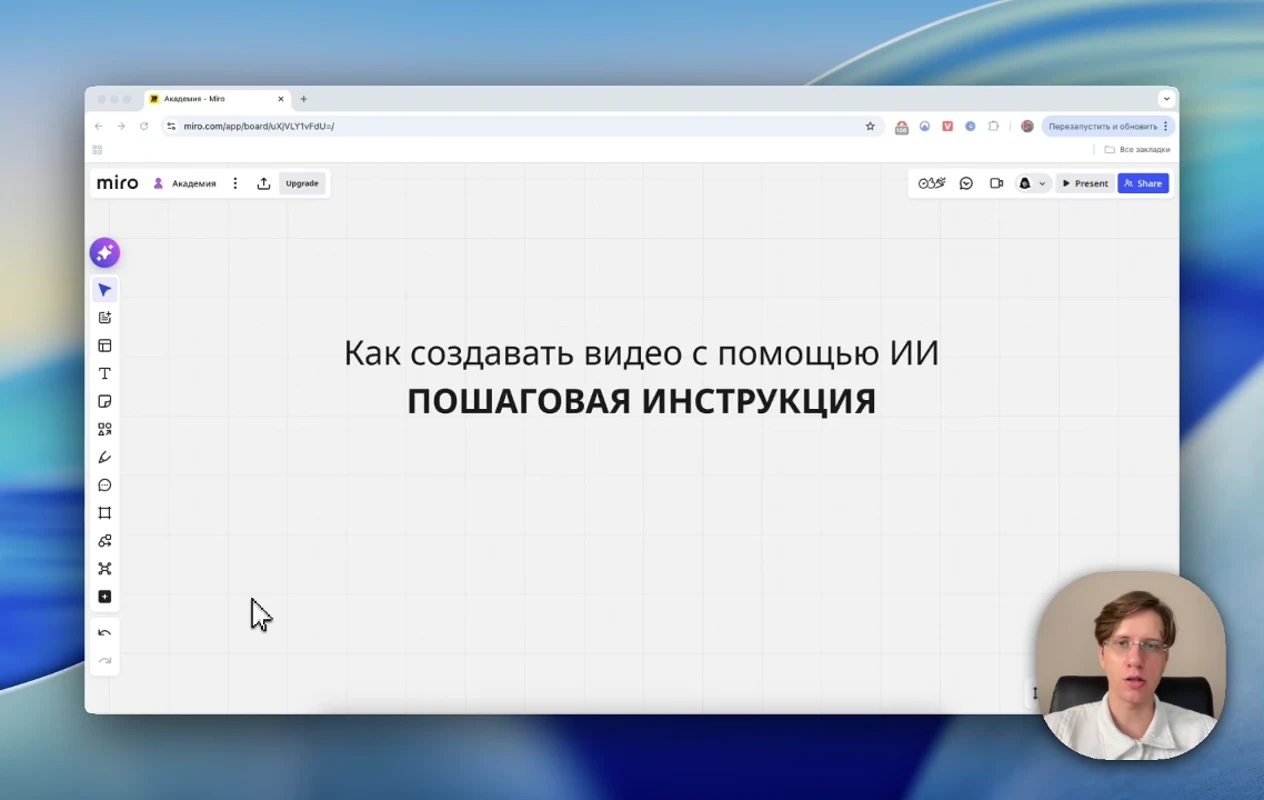Select the Frame tool

(x=105, y=513)
